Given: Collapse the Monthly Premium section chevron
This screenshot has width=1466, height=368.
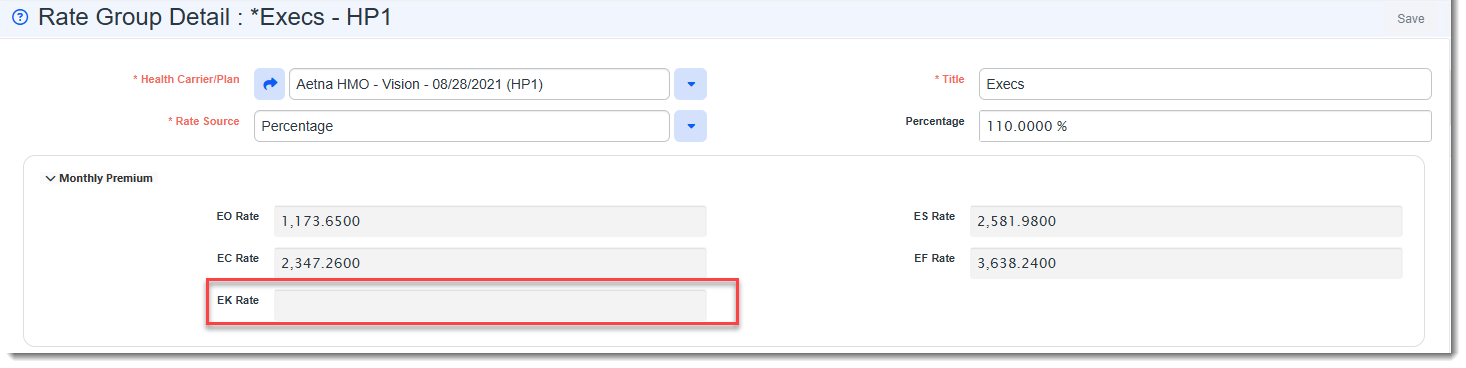Looking at the screenshot, I should click(x=50, y=179).
